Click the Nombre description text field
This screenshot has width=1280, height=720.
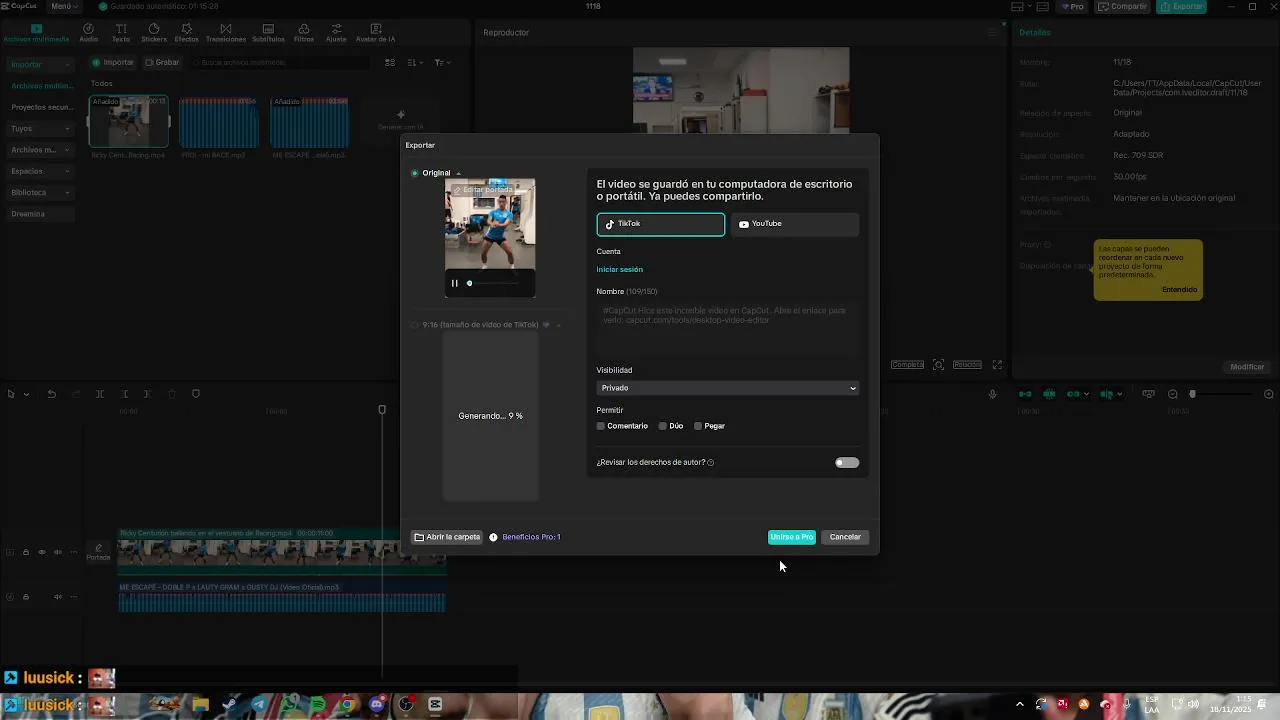tap(727, 327)
